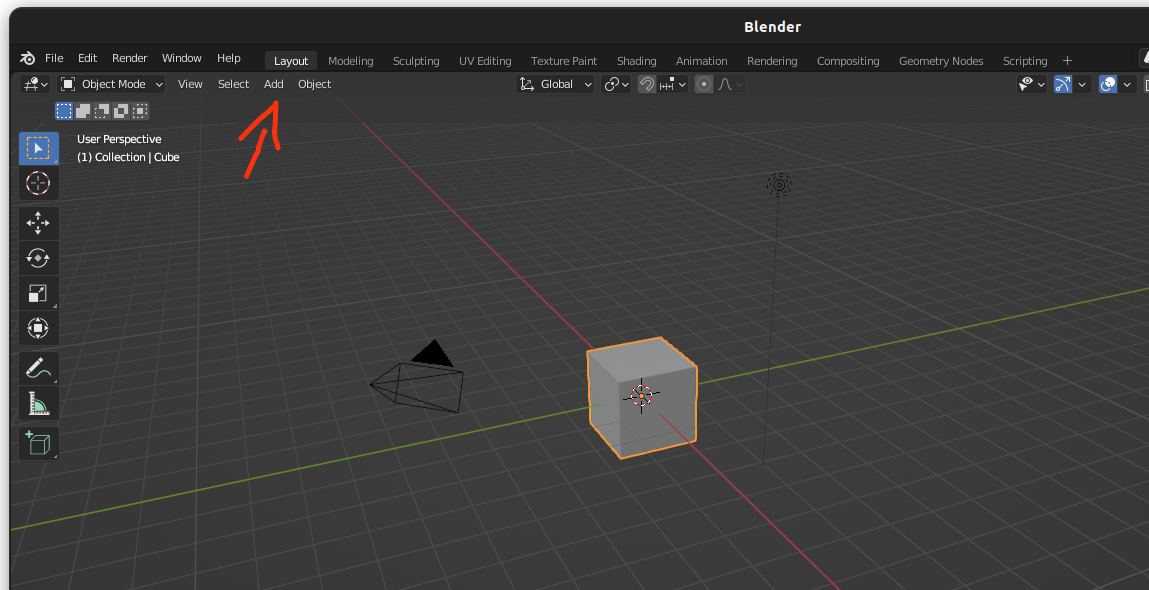Choose the Move tool in toolbar

(38, 223)
